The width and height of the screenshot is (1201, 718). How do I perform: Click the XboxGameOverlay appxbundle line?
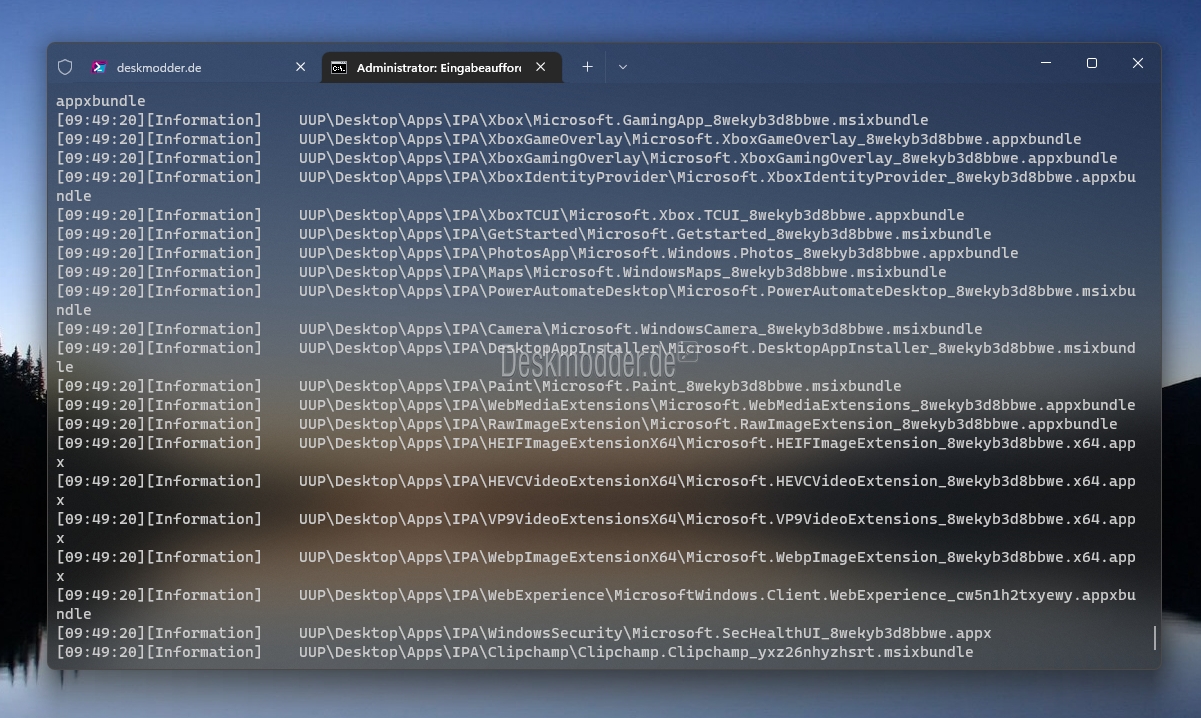(569, 139)
